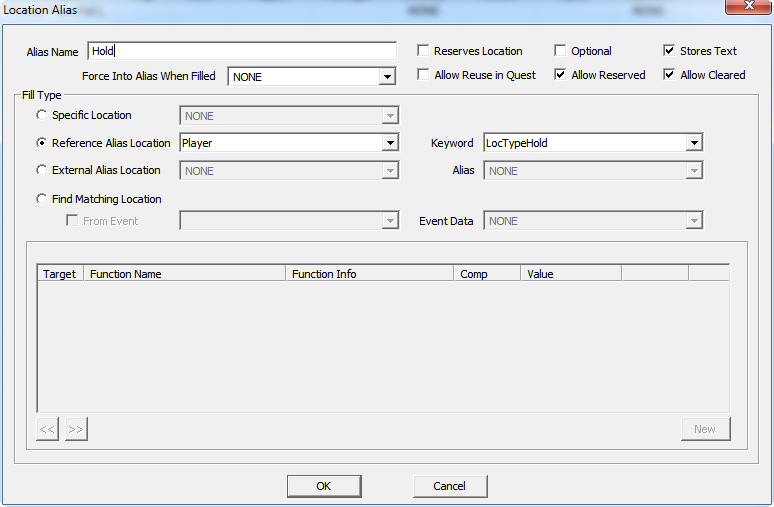Pick Find Matching Location fill type
This screenshot has width=774, height=507.
pyautogui.click(x=42, y=199)
